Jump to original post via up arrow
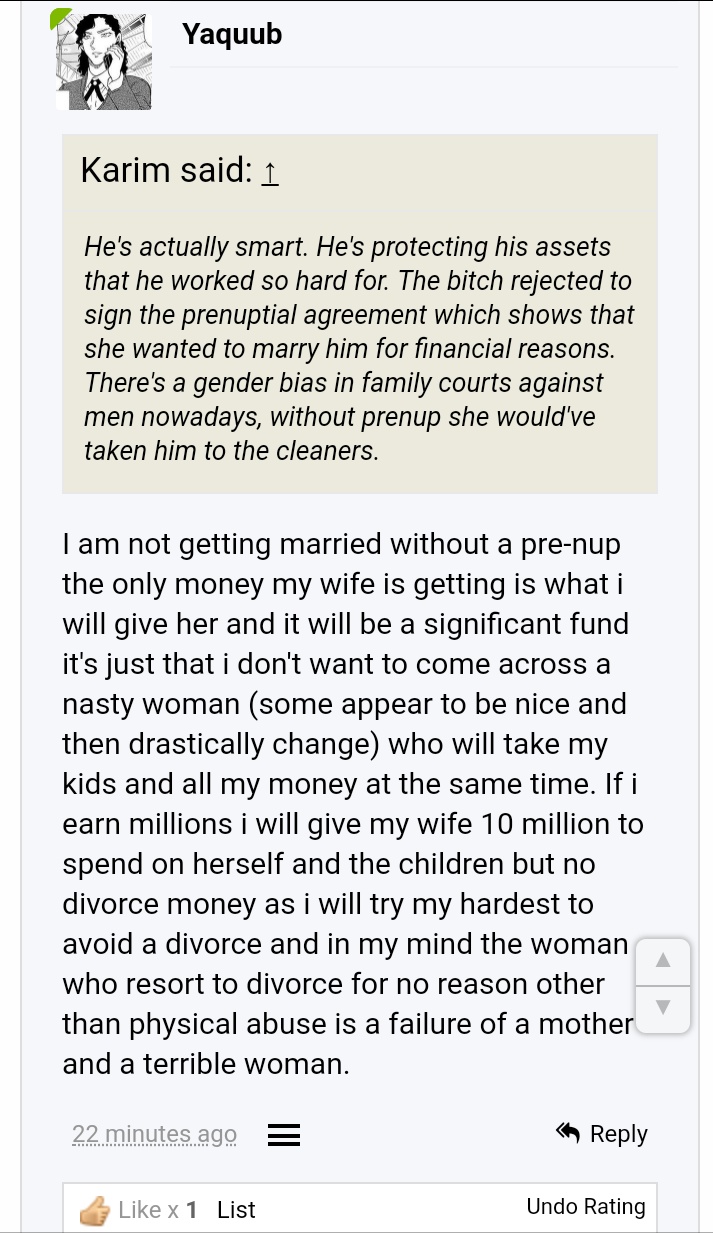713x1233 pixels. (269, 172)
